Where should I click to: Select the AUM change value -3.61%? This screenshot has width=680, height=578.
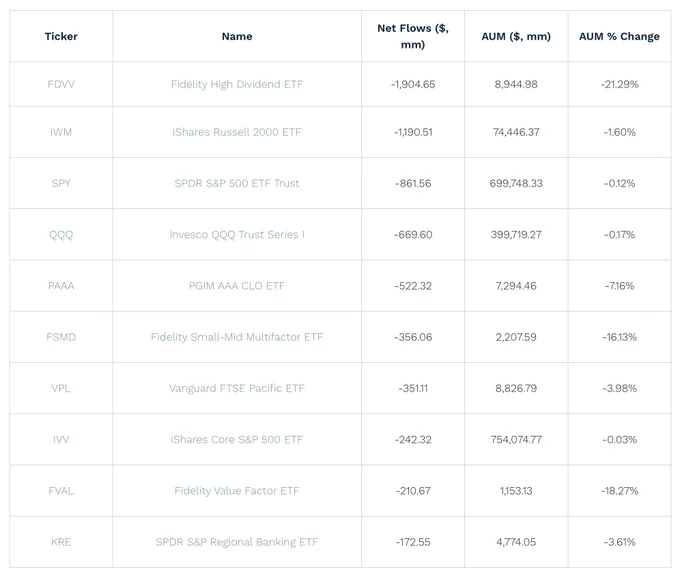click(619, 542)
